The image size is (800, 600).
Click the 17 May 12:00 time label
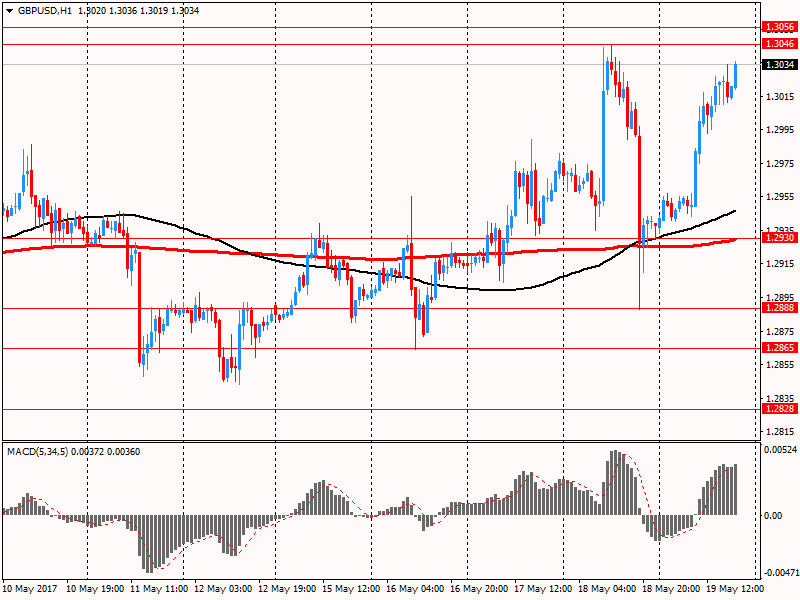click(x=543, y=589)
